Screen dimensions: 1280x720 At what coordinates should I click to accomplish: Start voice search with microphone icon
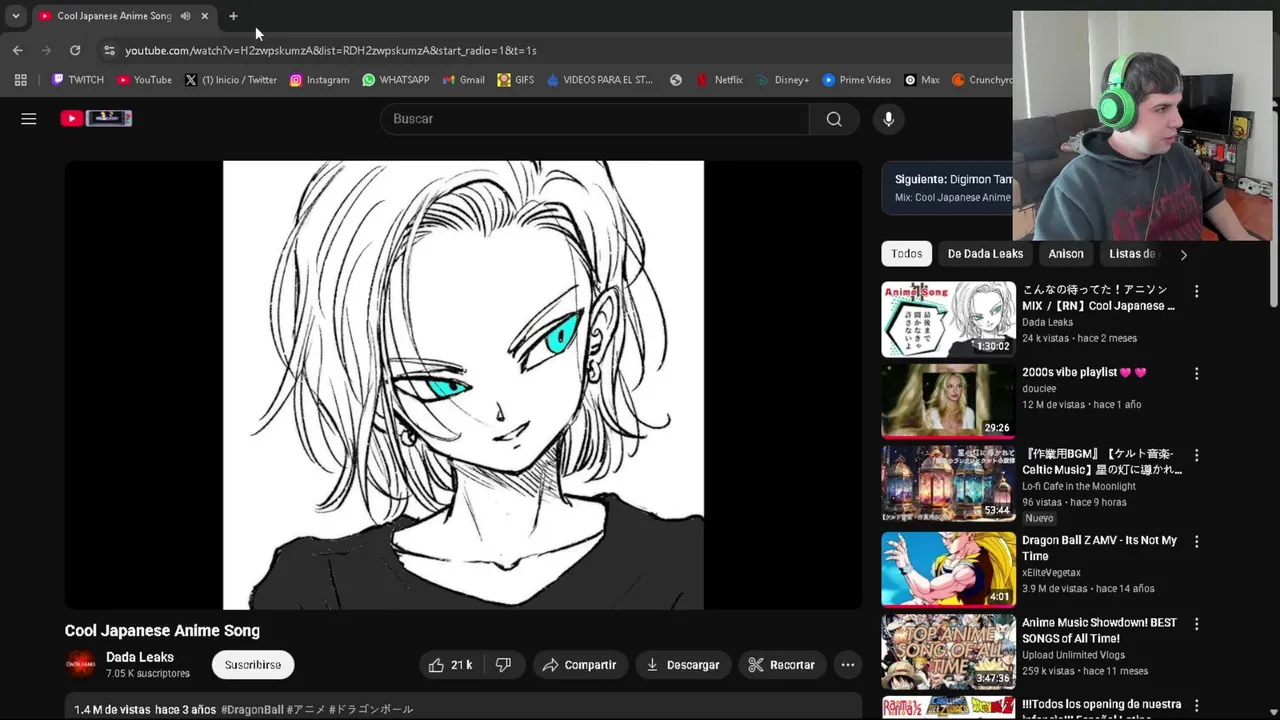pos(888,119)
